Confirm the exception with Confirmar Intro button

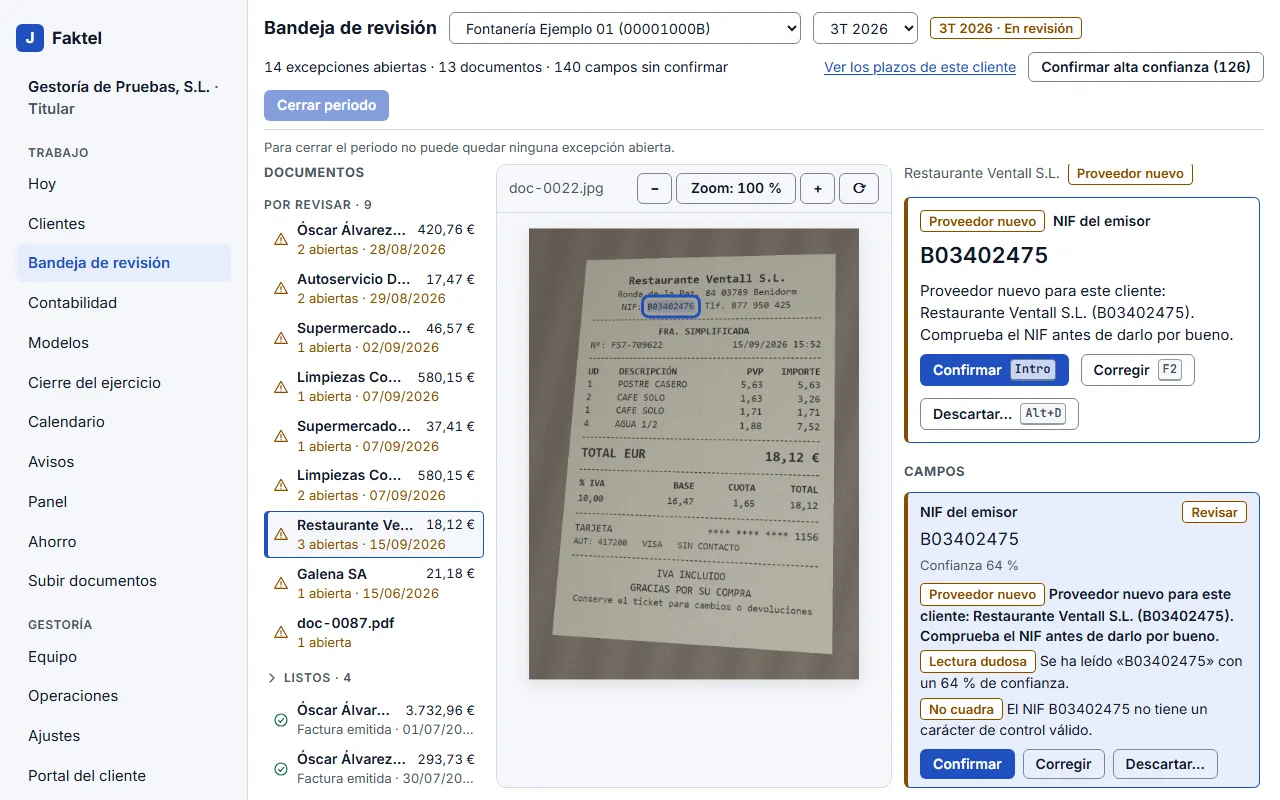[994, 370]
